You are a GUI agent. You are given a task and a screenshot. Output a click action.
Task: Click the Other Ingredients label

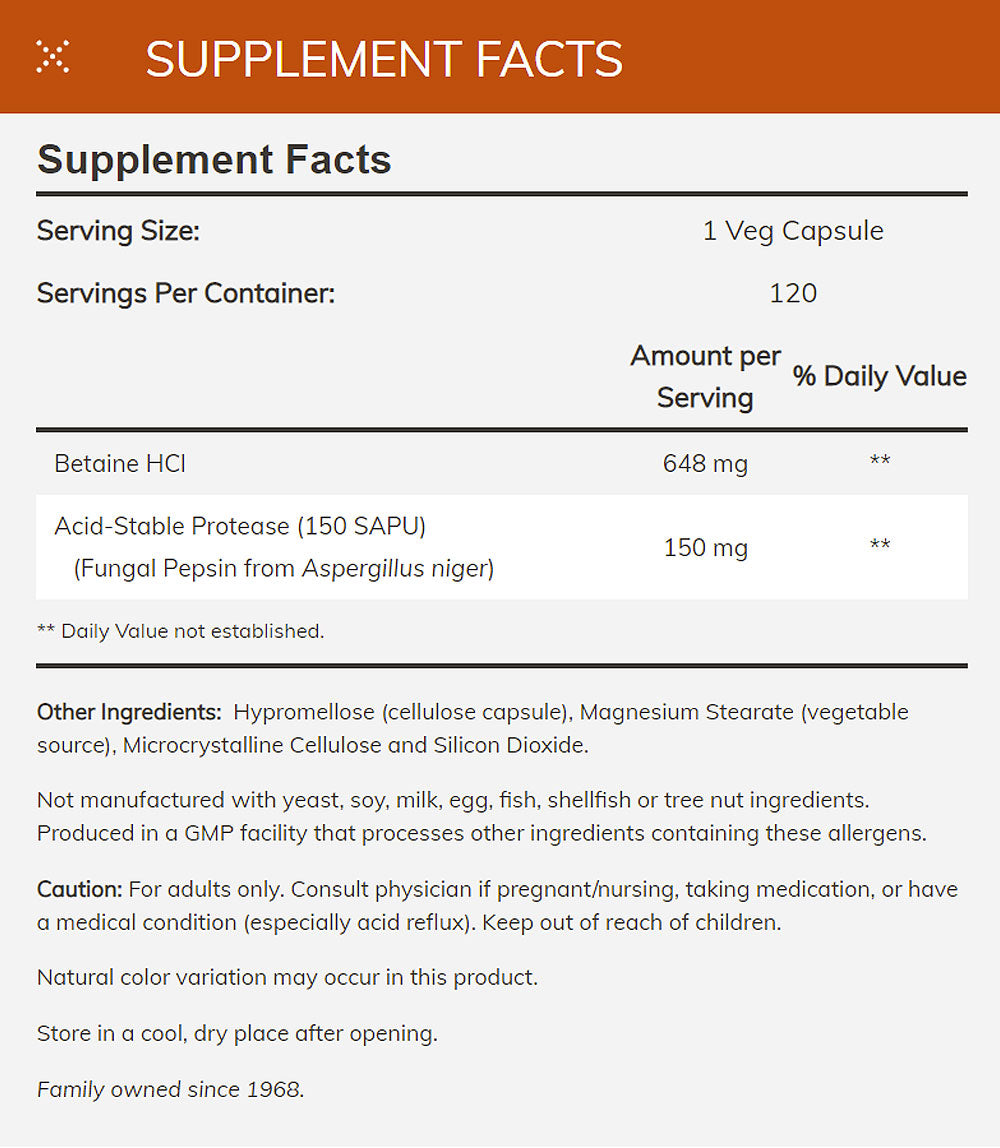pyautogui.click(x=129, y=712)
